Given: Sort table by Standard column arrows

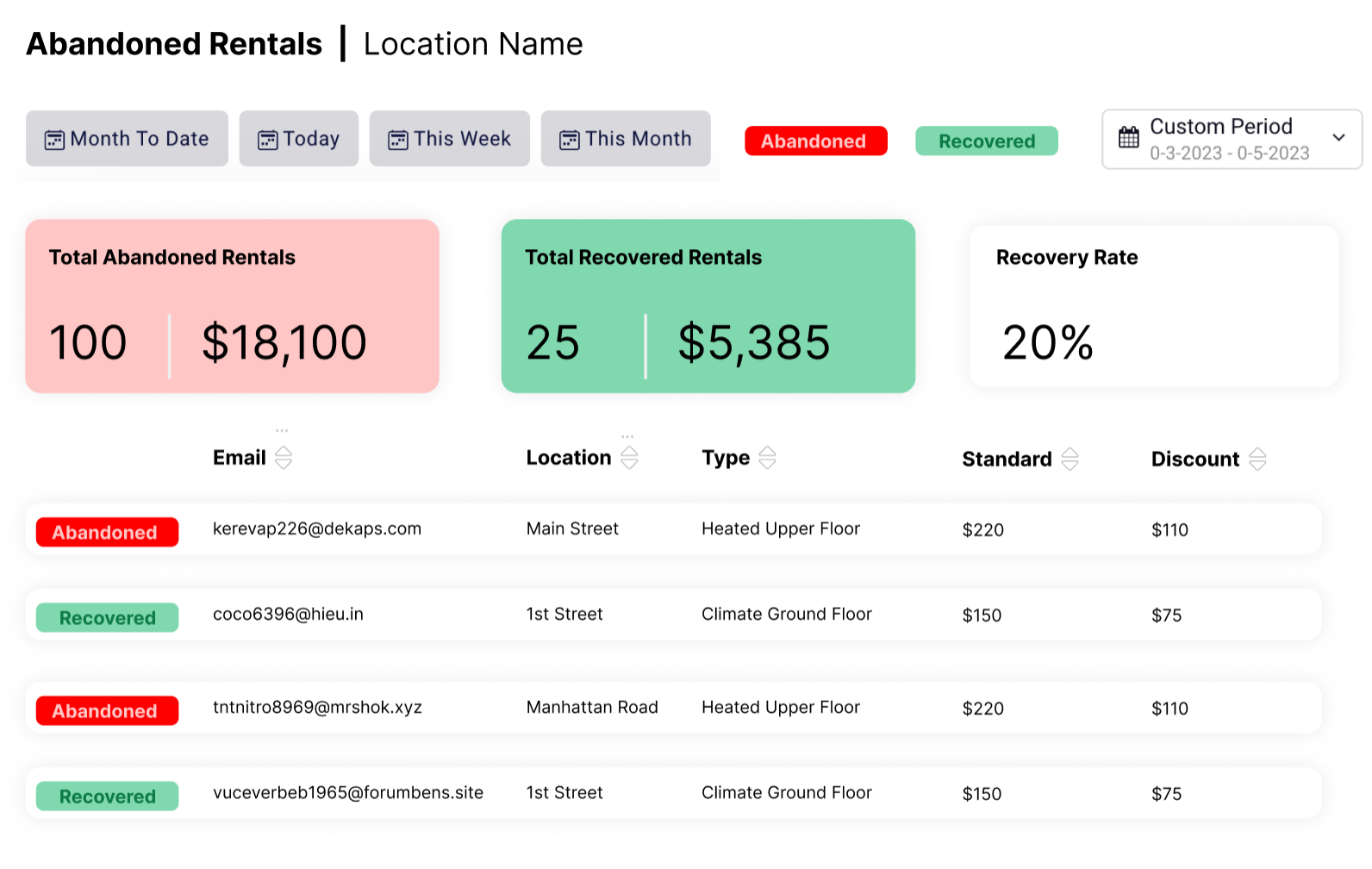Looking at the screenshot, I should pyautogui.click(x=1070, y=460).
